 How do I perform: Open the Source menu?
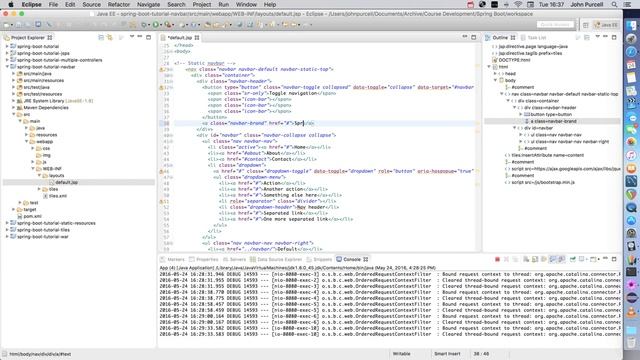pos(91,4)
